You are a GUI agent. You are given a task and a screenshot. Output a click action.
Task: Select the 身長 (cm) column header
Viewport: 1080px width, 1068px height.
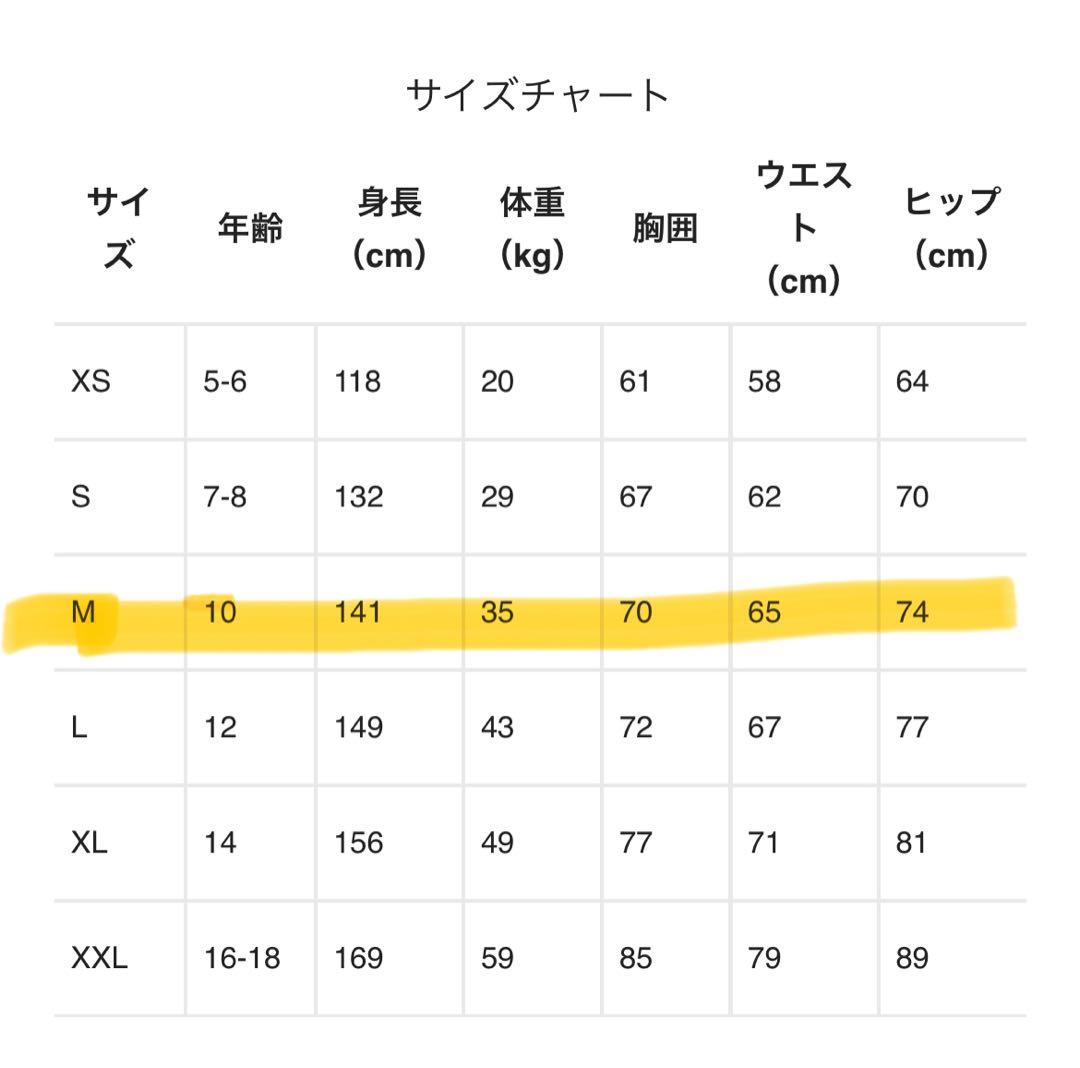(389, 229)
